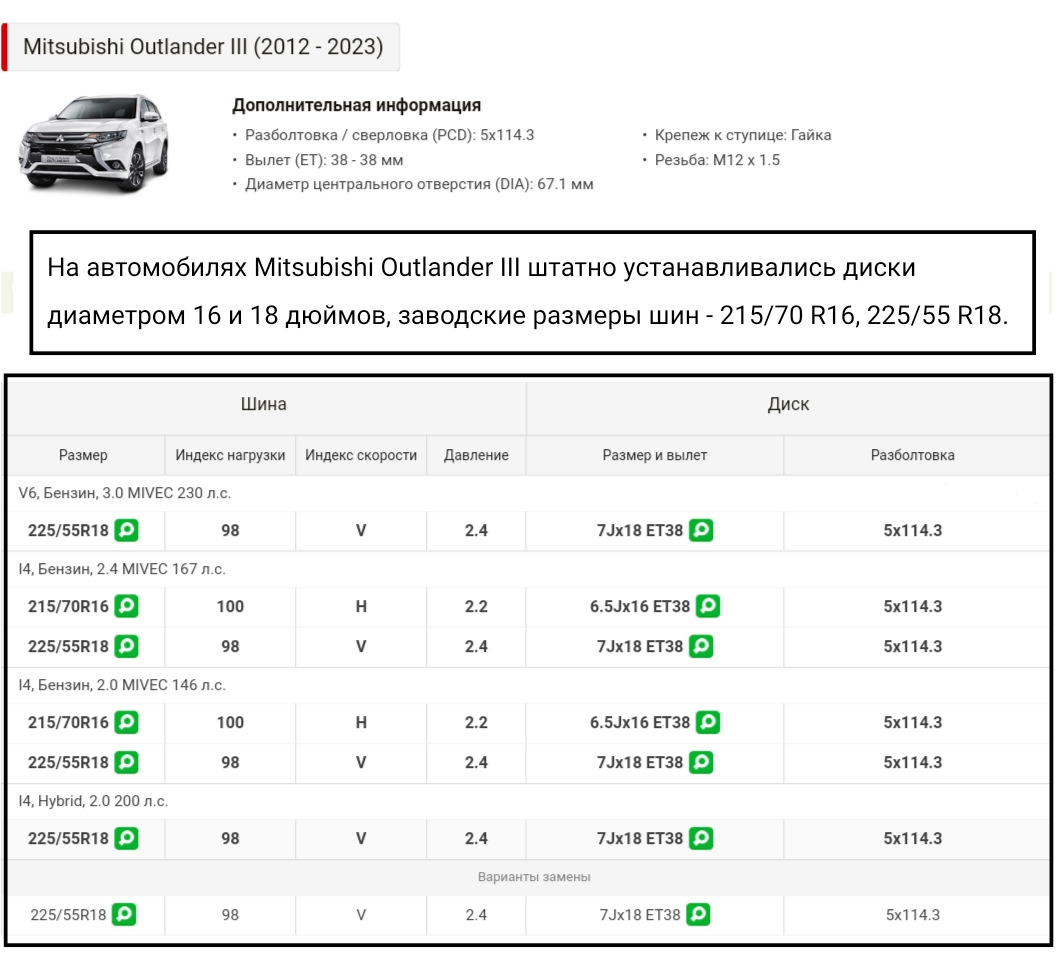Click the V6, Бензин, 3.0 MIVEC 230 л.с. row
Screen dimensions: 1058x955
(x=528, y=493)
